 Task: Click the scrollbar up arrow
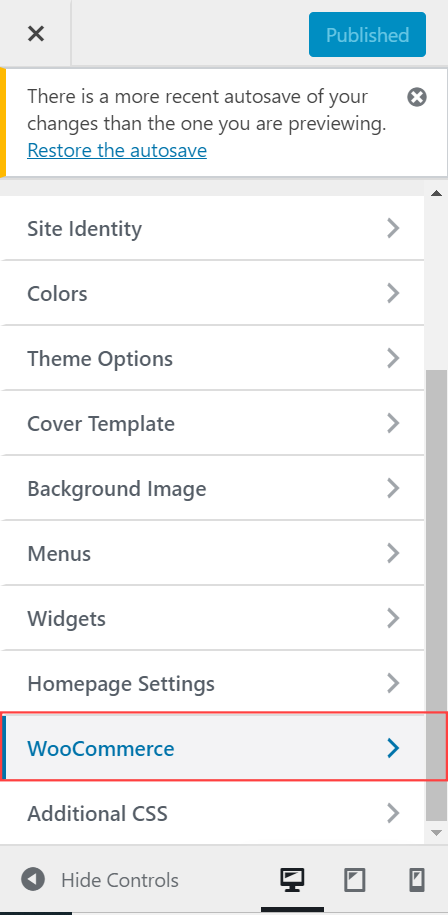point(436,193)
